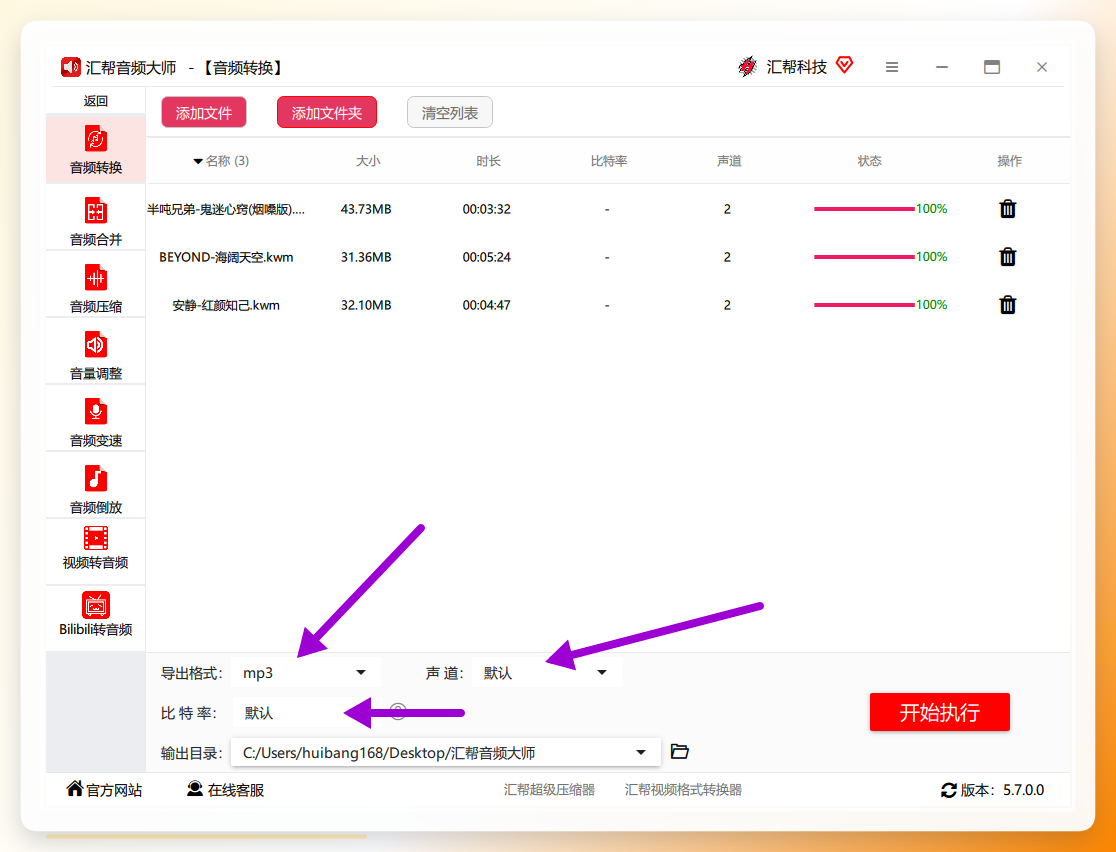Click the 官方网站 home icon
Image resolution: width=1116 pixels, height=852 pixels.
tap(75, 789)
